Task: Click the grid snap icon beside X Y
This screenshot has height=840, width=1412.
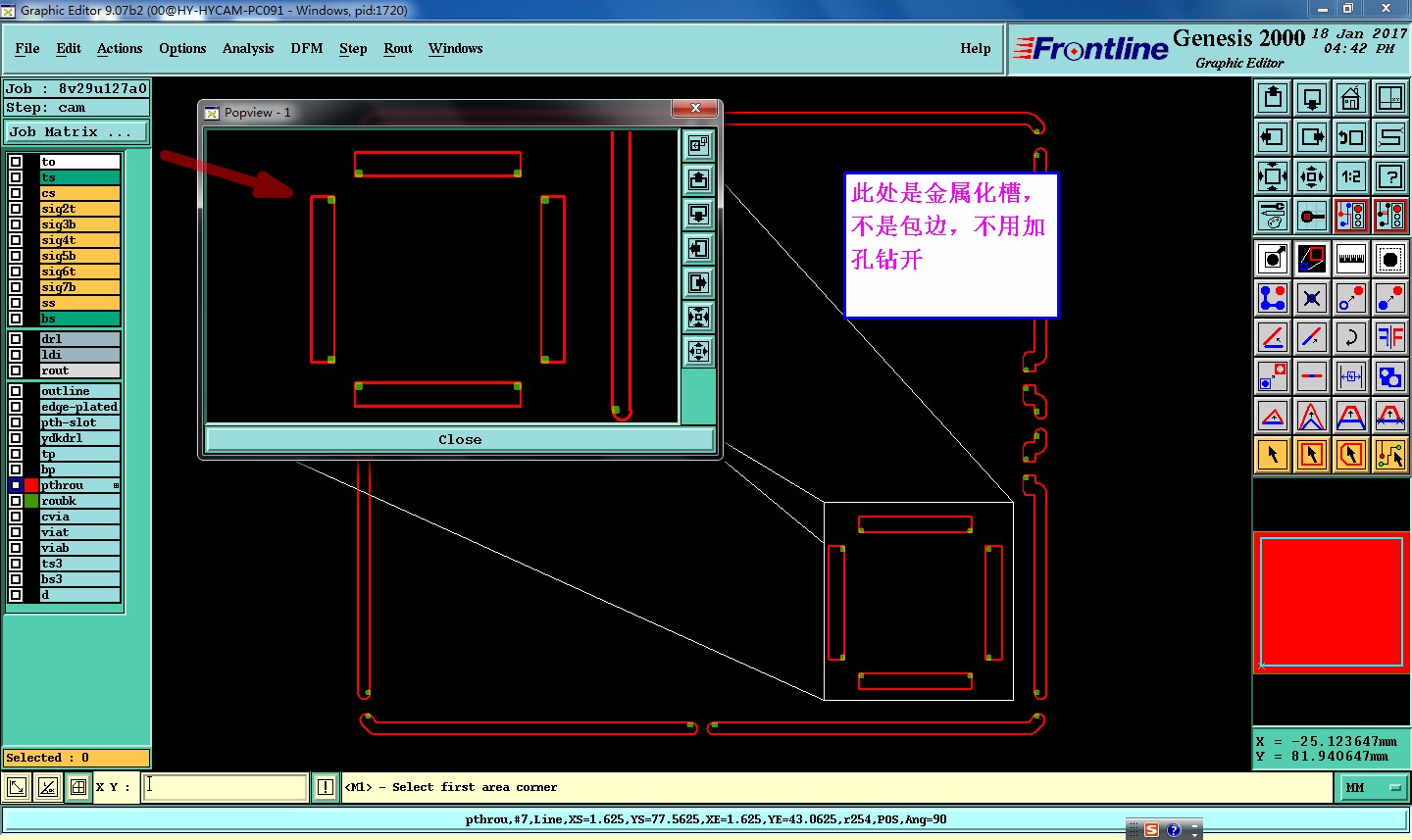Action: 78,787
